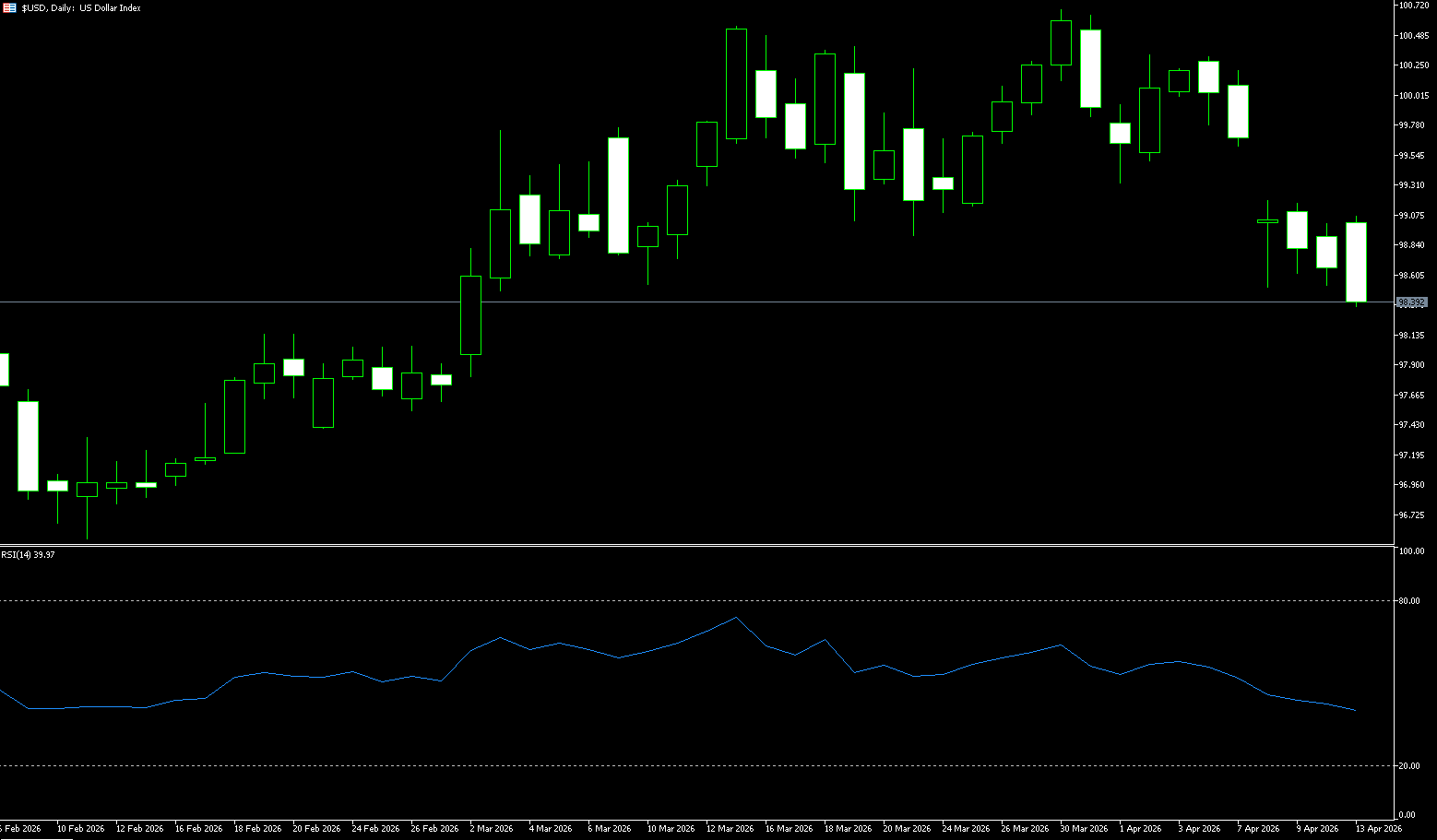Select the 100.00 RSI scale label
Screen dimensions: 1437x840
[x=1411, y=551]
